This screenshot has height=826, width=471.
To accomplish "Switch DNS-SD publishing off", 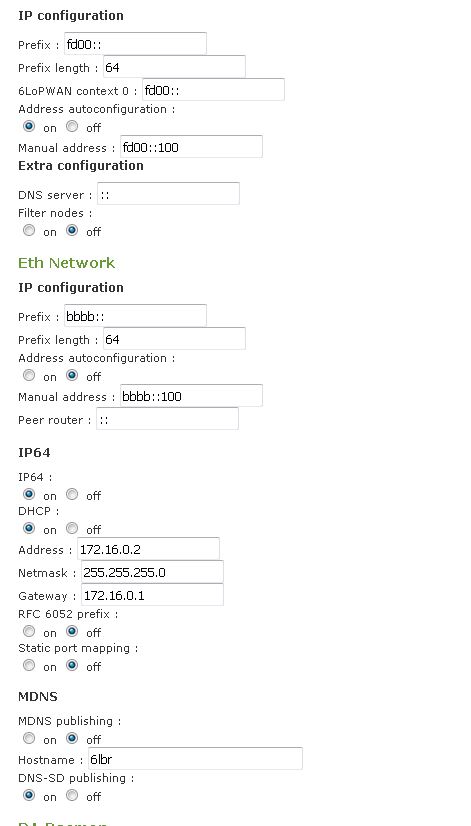I will tap(72, 795).
